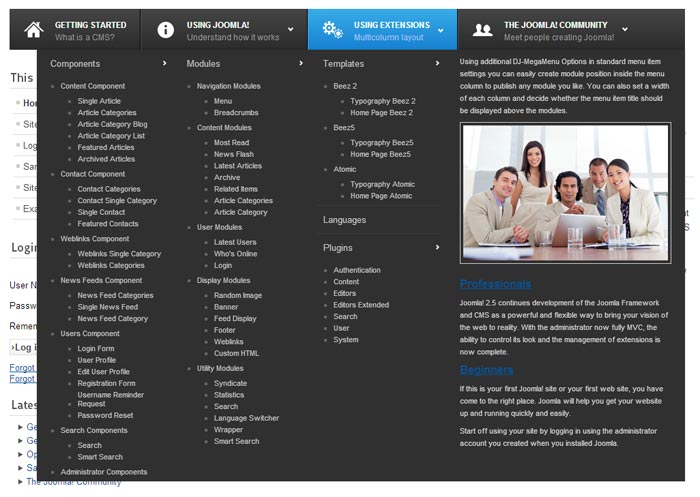Expand the Using Extensions dropdown chevron
Screen dimensions: 700x497
(441, 30)
